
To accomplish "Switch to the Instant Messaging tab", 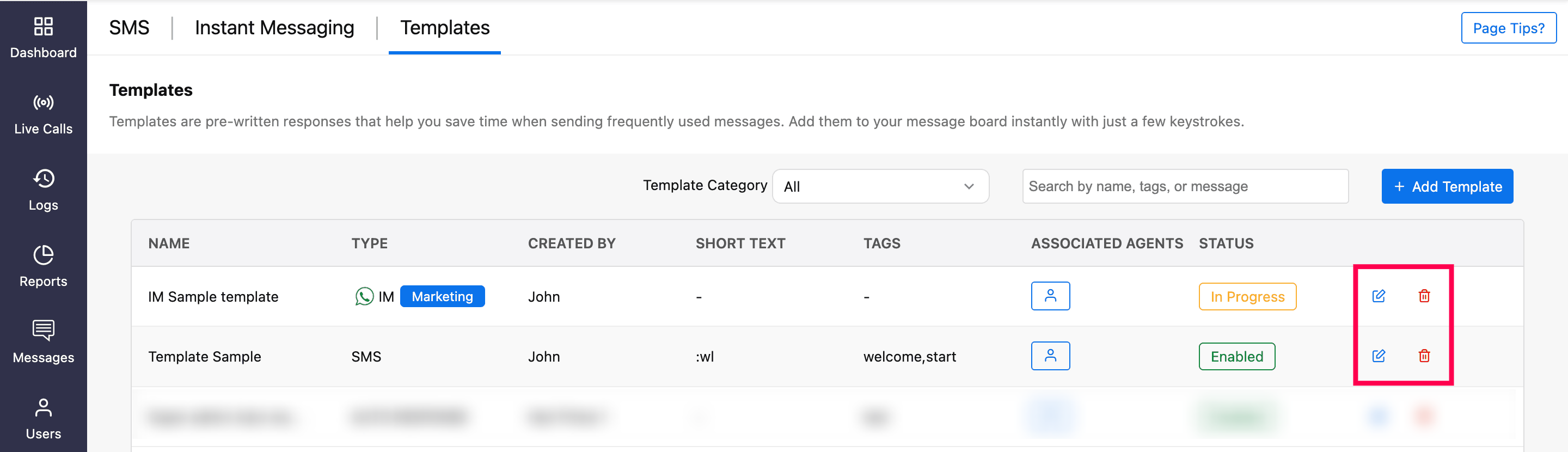I will [x=274, y=28].
